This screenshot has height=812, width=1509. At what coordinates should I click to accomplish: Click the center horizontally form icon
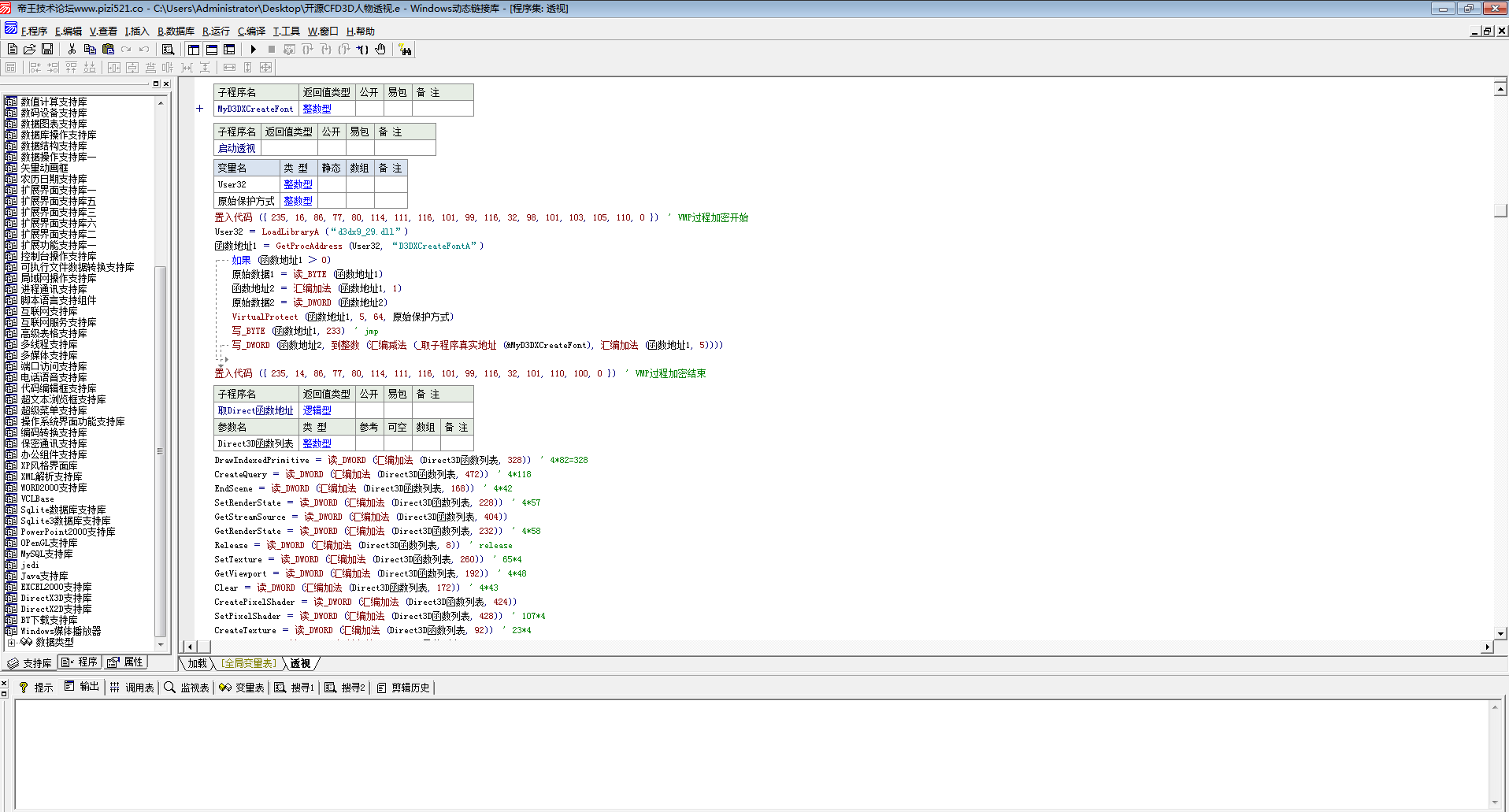pyautogui.click(x=114, y=68)
